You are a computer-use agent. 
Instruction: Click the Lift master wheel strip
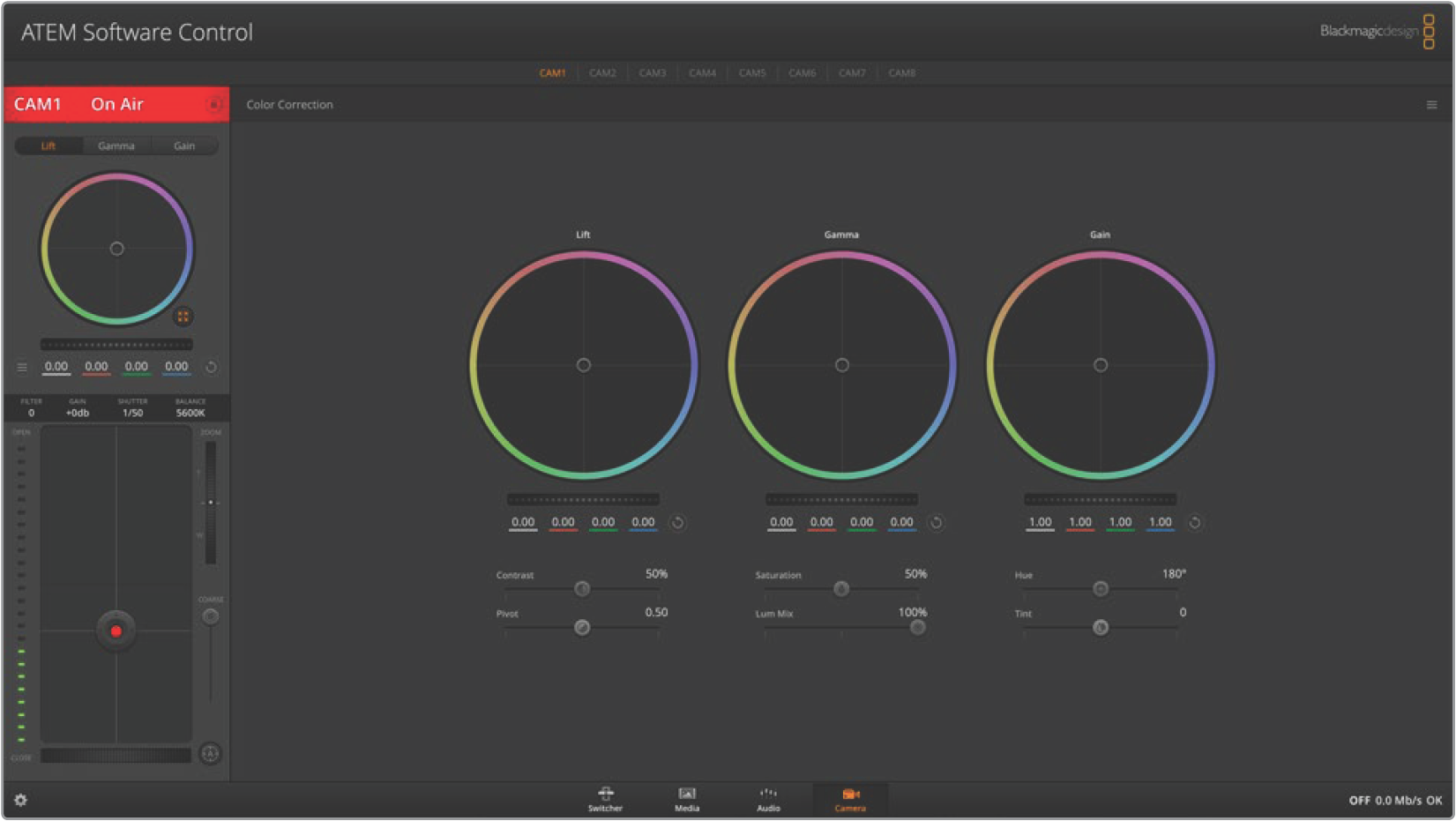click(x=583, y=500)
